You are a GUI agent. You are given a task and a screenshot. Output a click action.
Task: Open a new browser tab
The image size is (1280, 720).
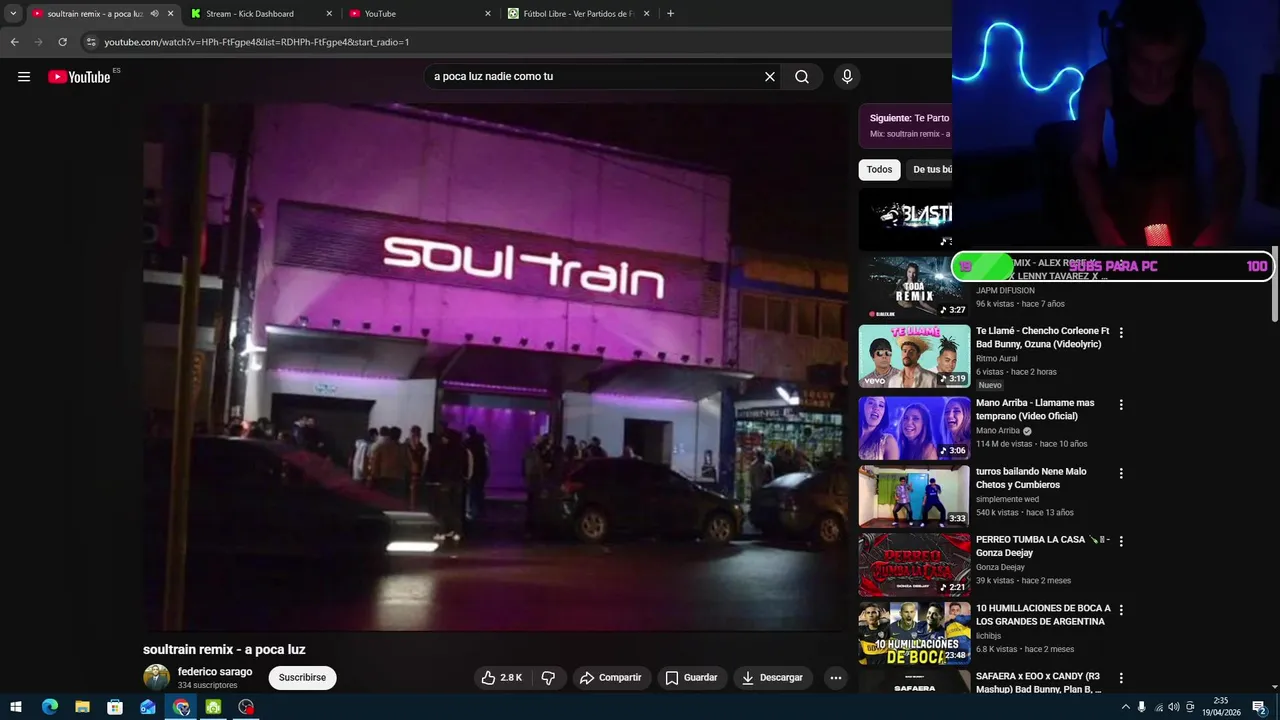tap(670, 14)
